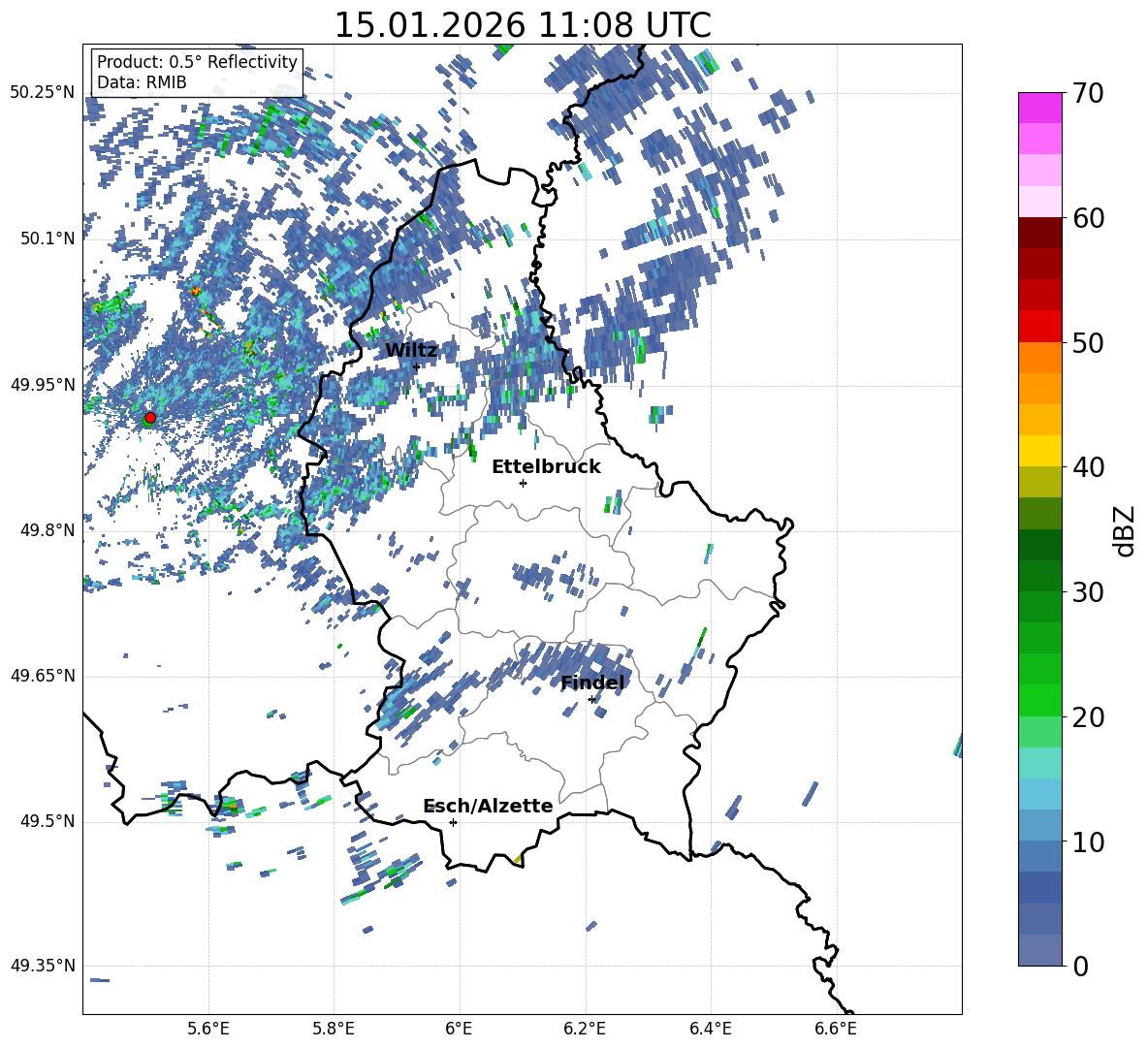
Task: Click the colorbar tick label 20
Action: point(1088,717)
